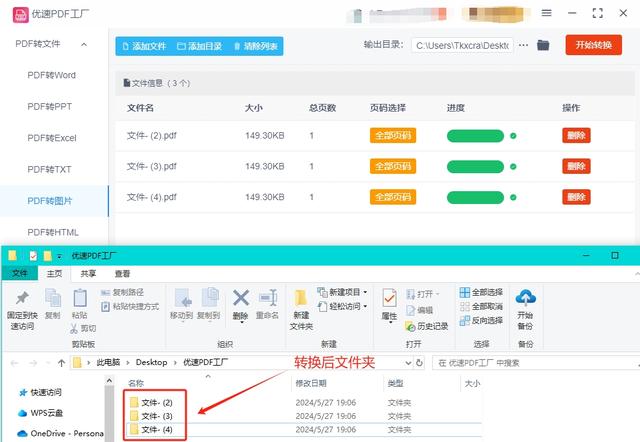Click the 历史记录 icon
Screen dimensions: 640x442
point(409,327)
